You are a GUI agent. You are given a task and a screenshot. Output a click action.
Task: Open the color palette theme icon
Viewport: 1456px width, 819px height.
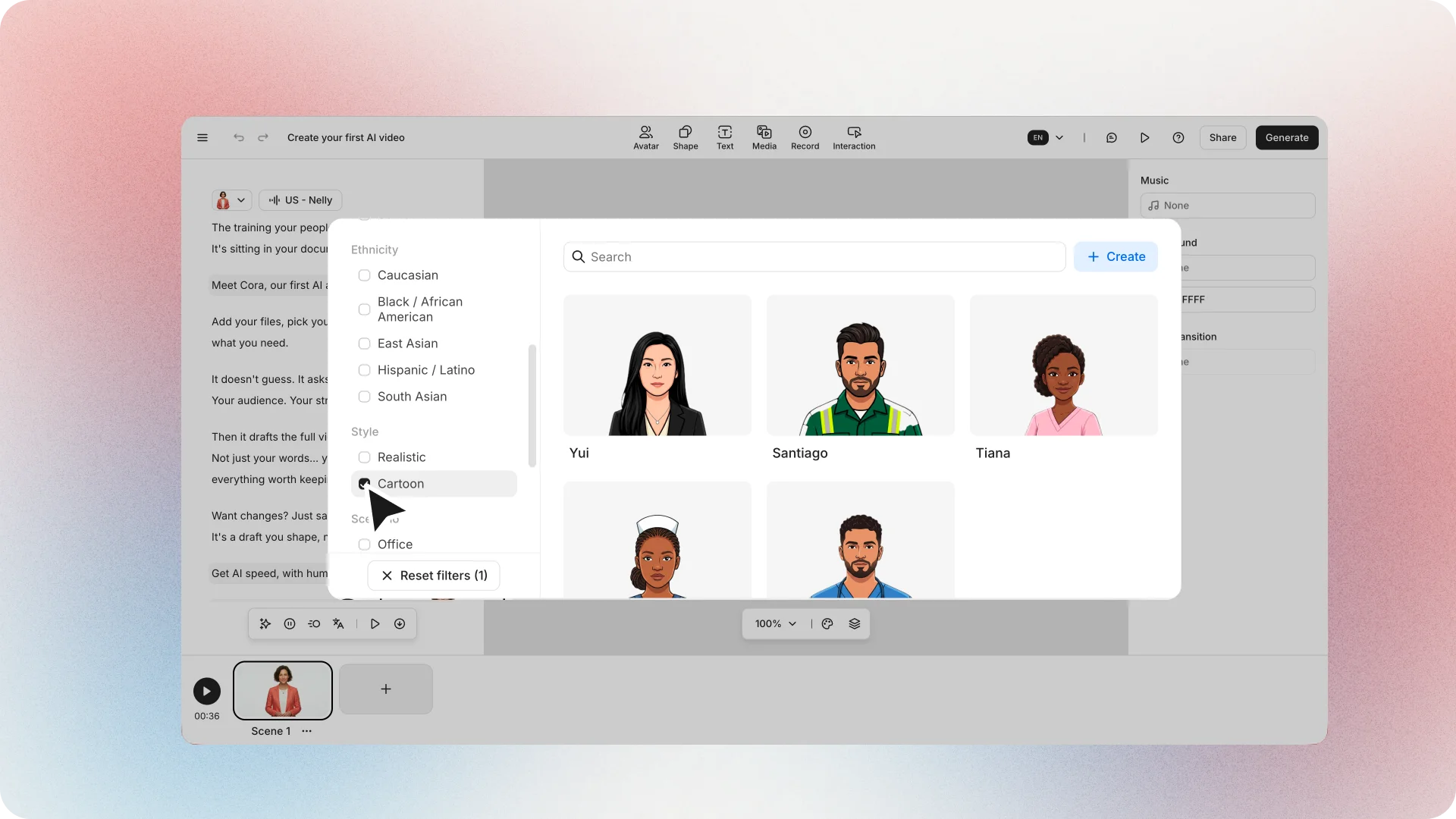(x=827, y=624)
